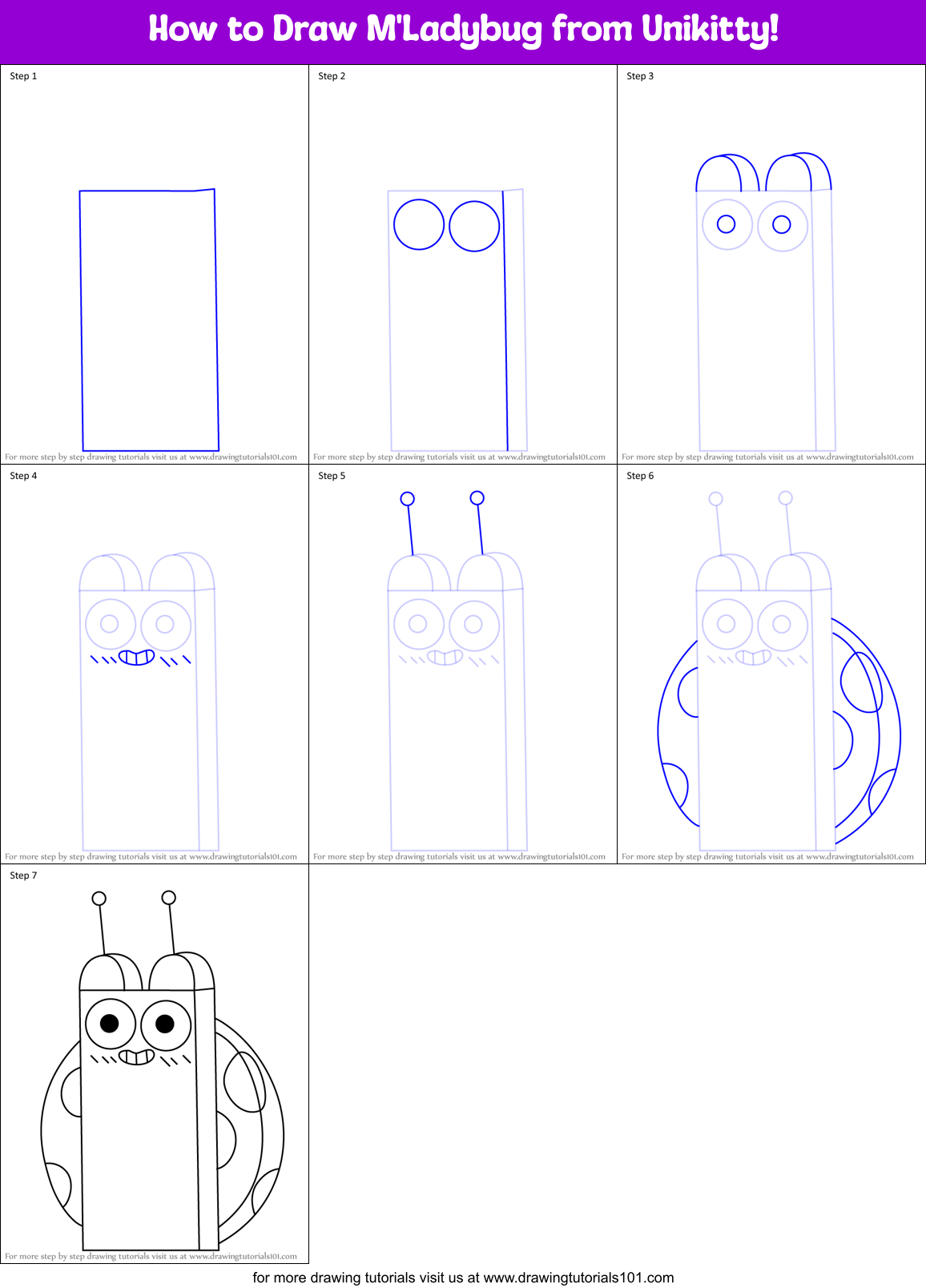Click the credit line under Step 7 panel
Image resolution: width=926 pixels, height=1288 pixels.
(151, 1257)
